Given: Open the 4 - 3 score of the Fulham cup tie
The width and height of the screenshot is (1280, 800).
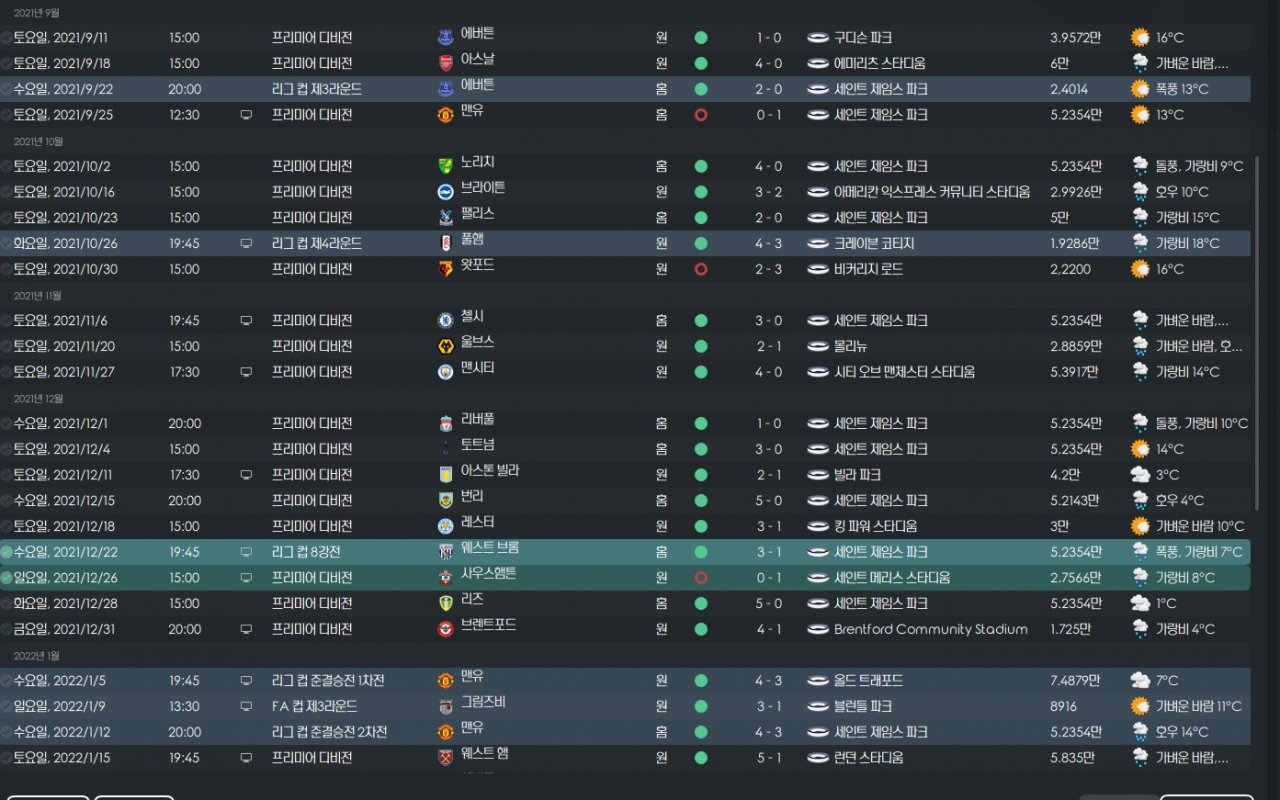Looking at the screenshot, I should tap(769, 243).
